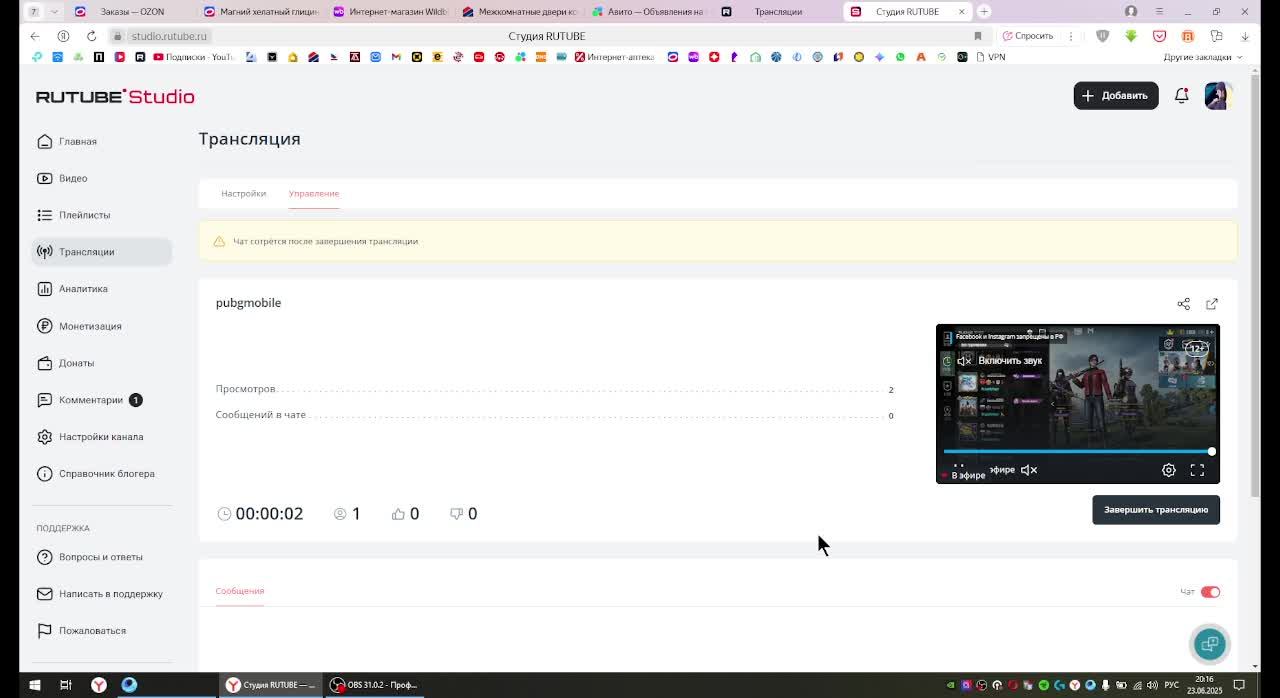The width and height of the screenshot is (1280, 698).
Task: Open the browser downloads arrow
Action: click(1244, 36)
